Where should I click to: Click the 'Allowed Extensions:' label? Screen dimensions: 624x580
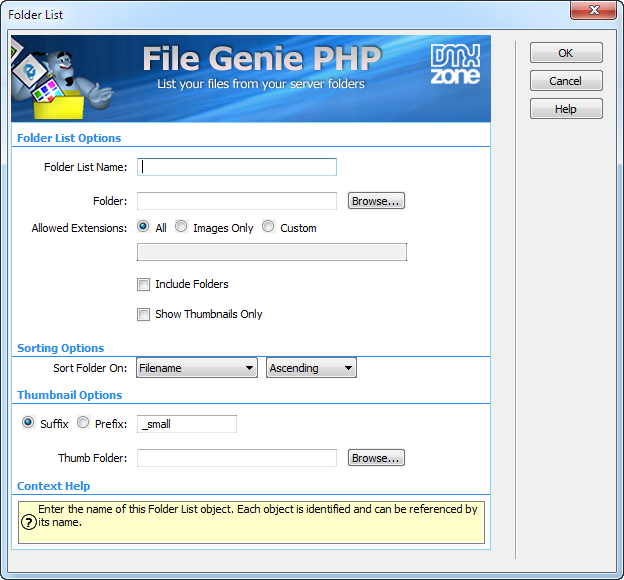(x=79, y=228)
